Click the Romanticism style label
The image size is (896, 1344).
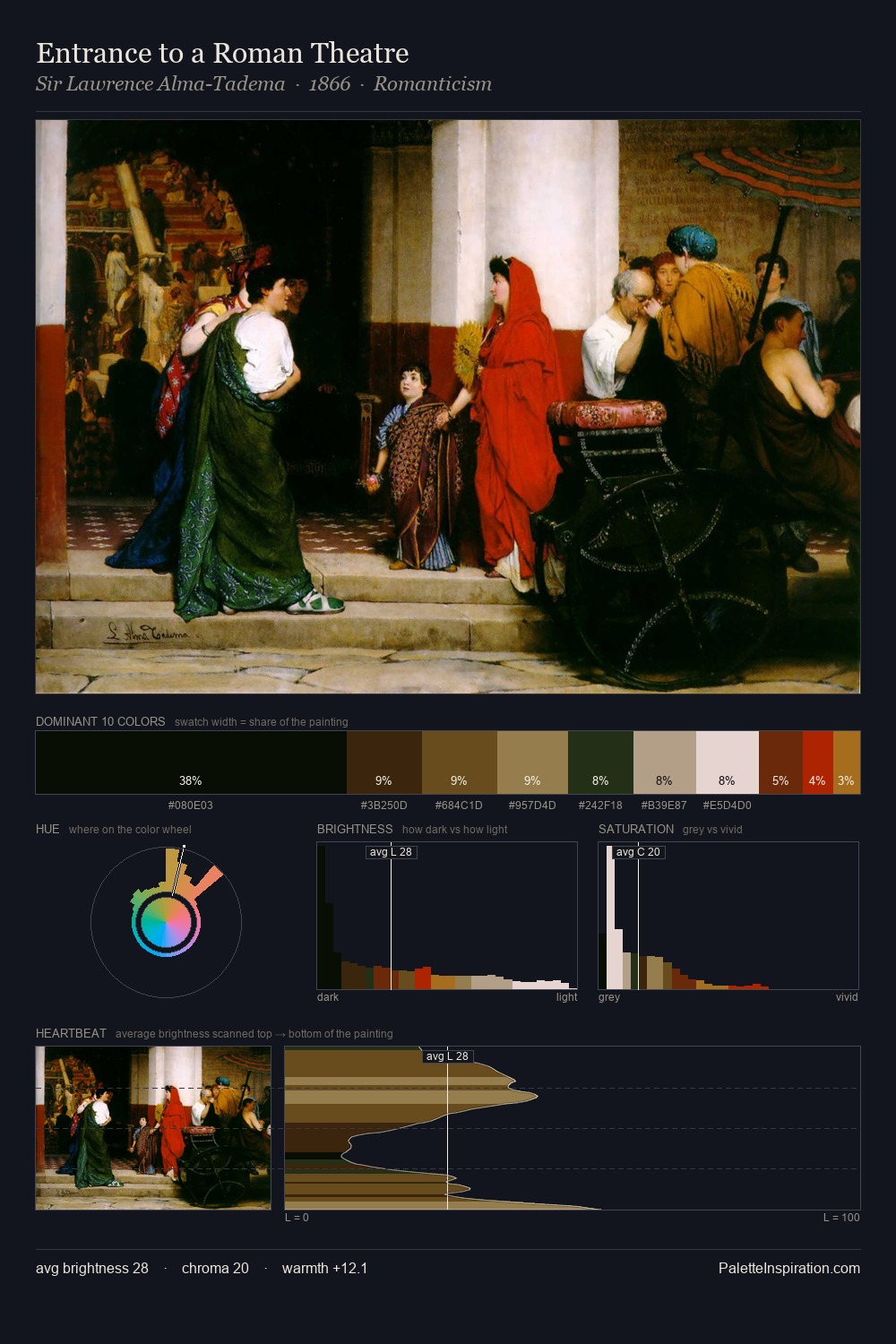[x=433, y=84]
